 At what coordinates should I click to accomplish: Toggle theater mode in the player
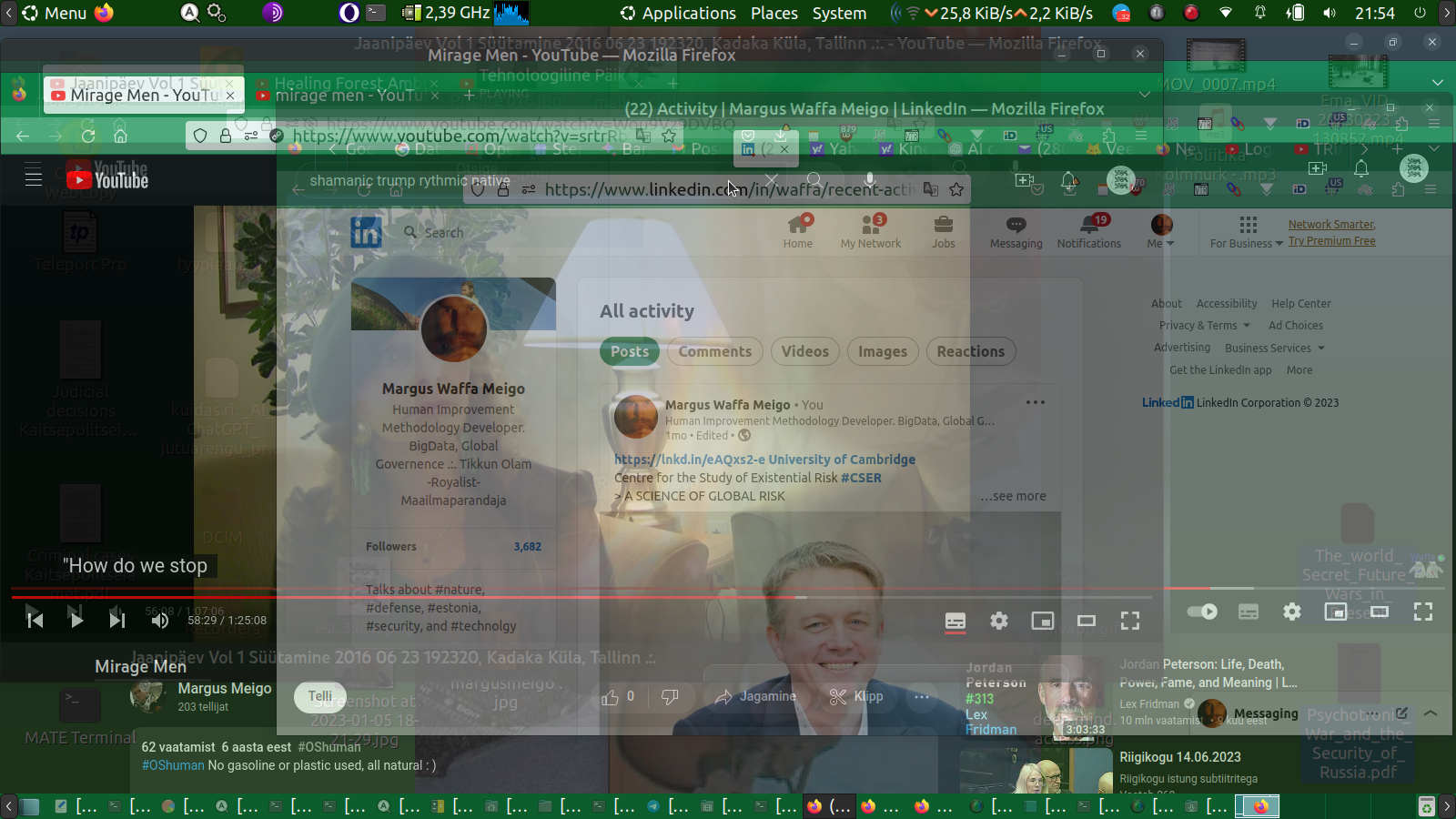(1087, 621)
